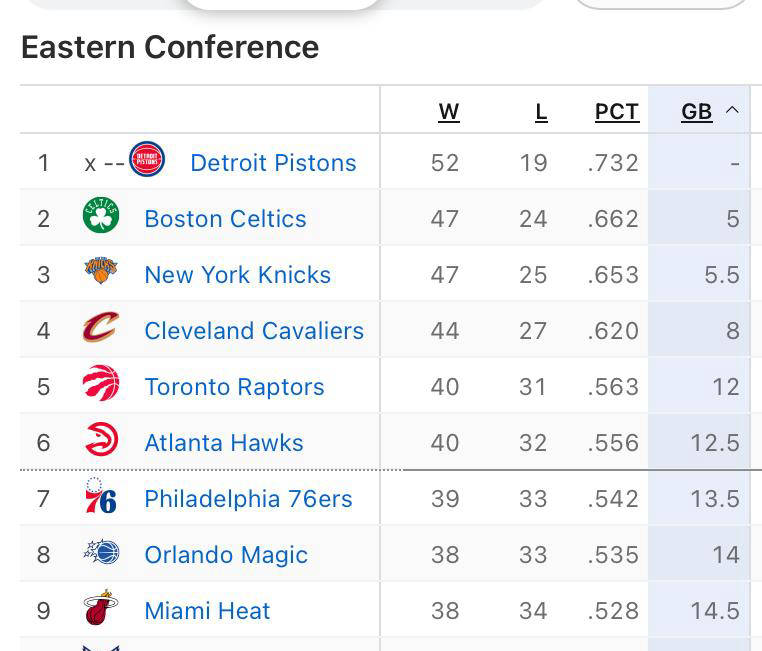Image resolution: width=762 pixels, height=651 pixels.
Task: Click the Cleveland Cavaliers logo icon
Action: [101, 329]
